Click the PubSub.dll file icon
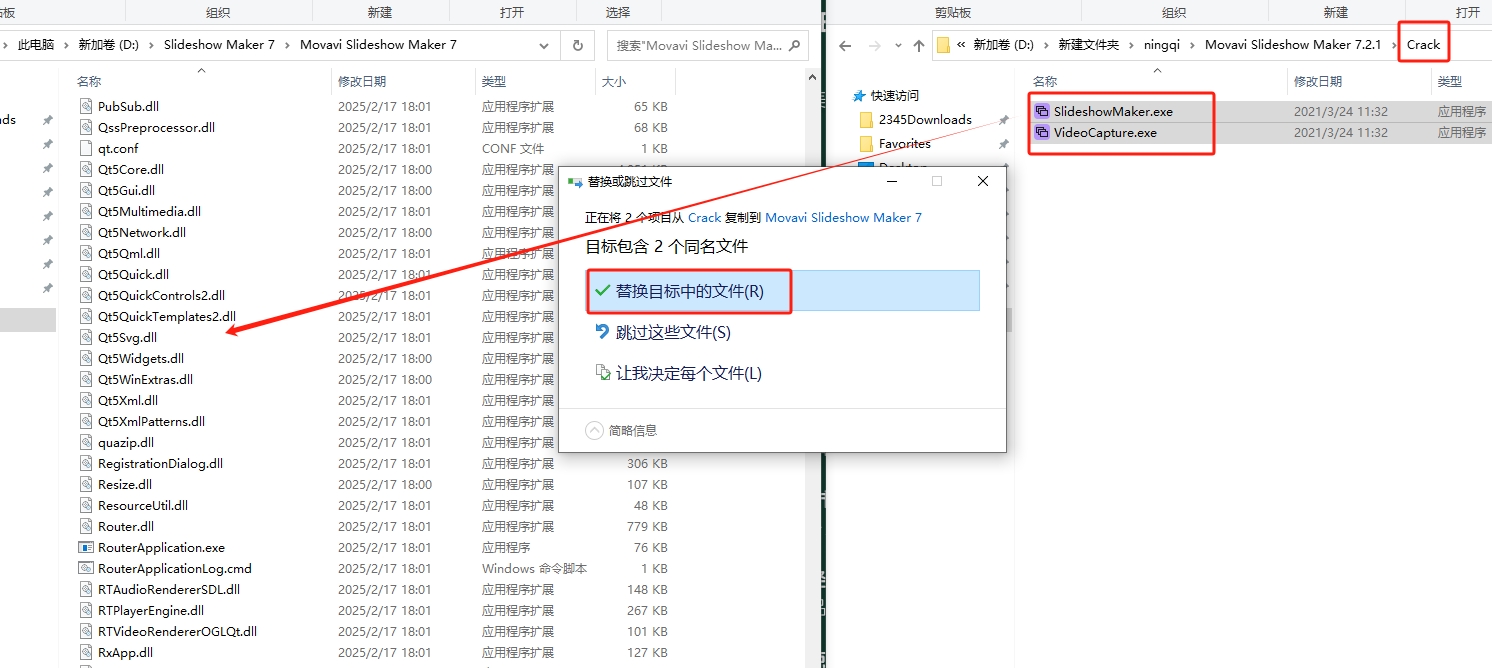This screenshot has height=668, width=1492. point(86,106)
